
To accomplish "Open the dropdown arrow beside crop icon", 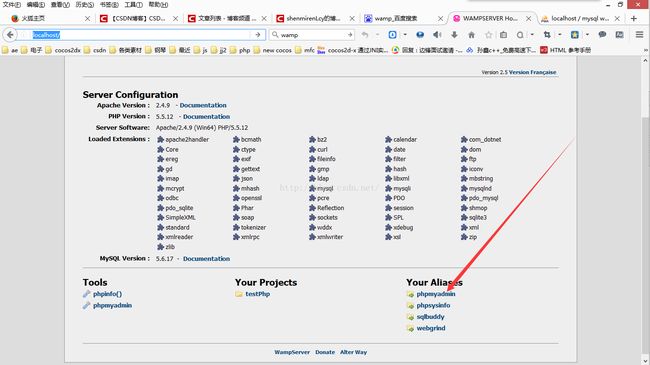I will tap(560, 35).
